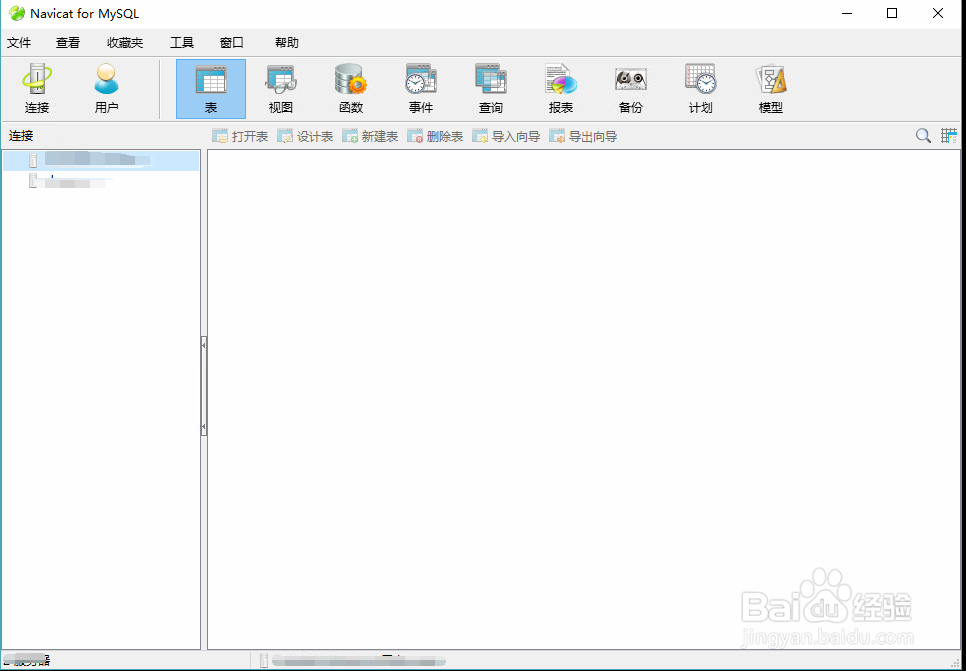Launch 导入向导 (Import Wizard)
The image size is (966, 671).
[506, 136]
